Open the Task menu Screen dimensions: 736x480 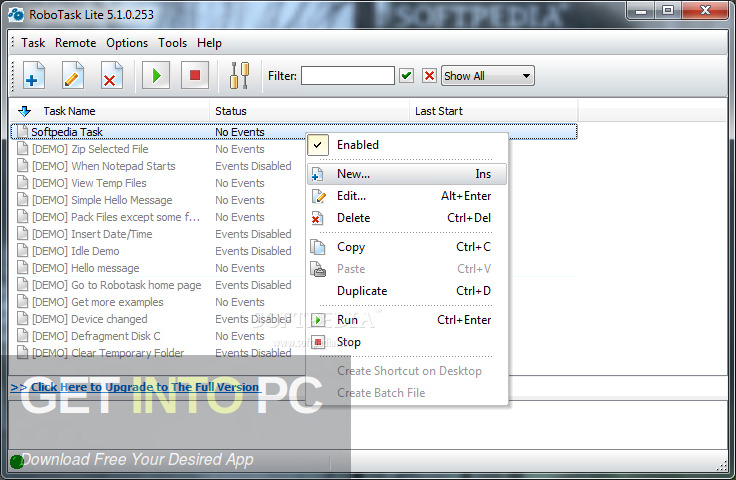click(33, 43)
